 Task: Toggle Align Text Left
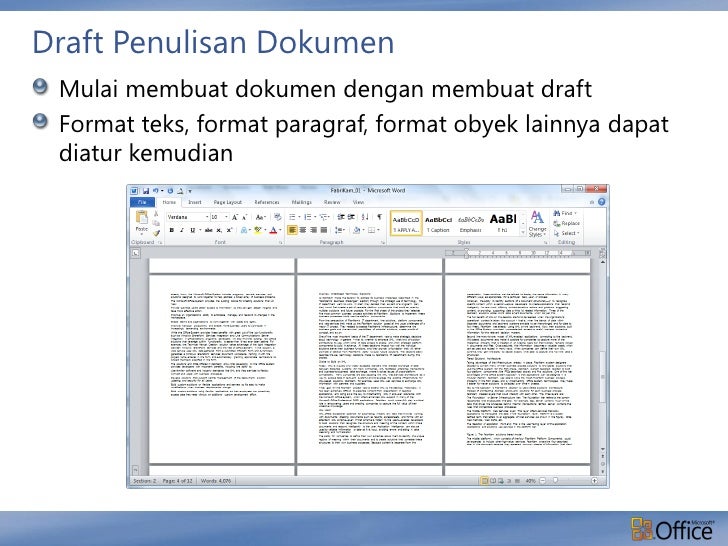pyautogui.click(x=292, y=230)
